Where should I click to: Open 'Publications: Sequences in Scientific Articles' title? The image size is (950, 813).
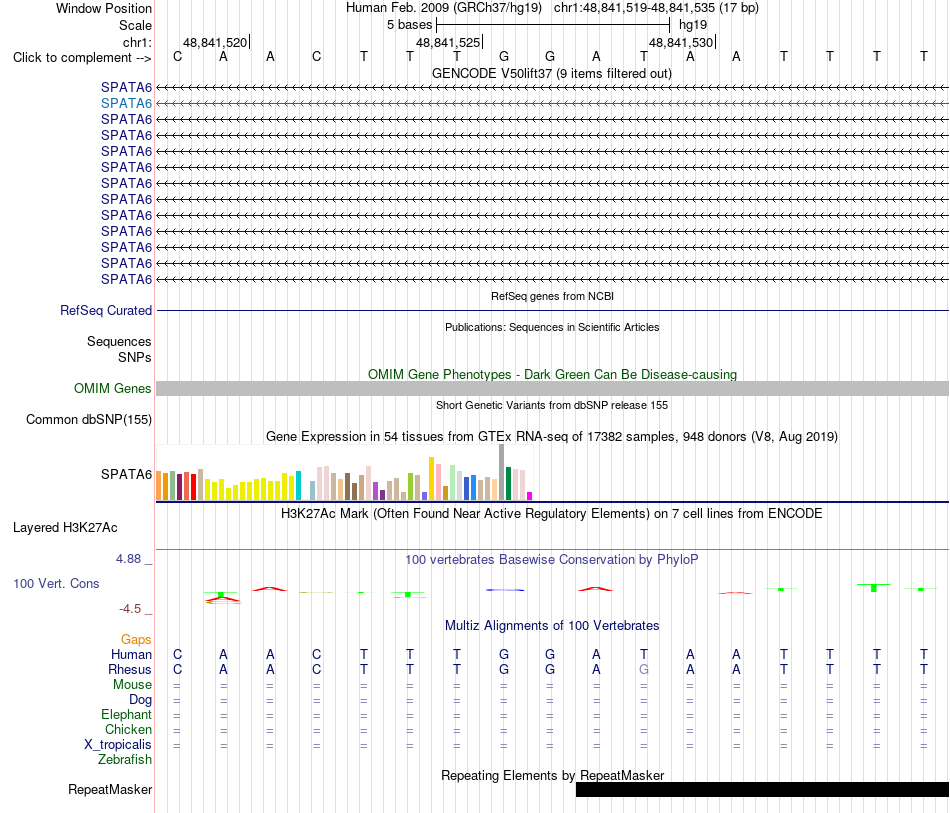pyautogui.click(x=552, y=327)
